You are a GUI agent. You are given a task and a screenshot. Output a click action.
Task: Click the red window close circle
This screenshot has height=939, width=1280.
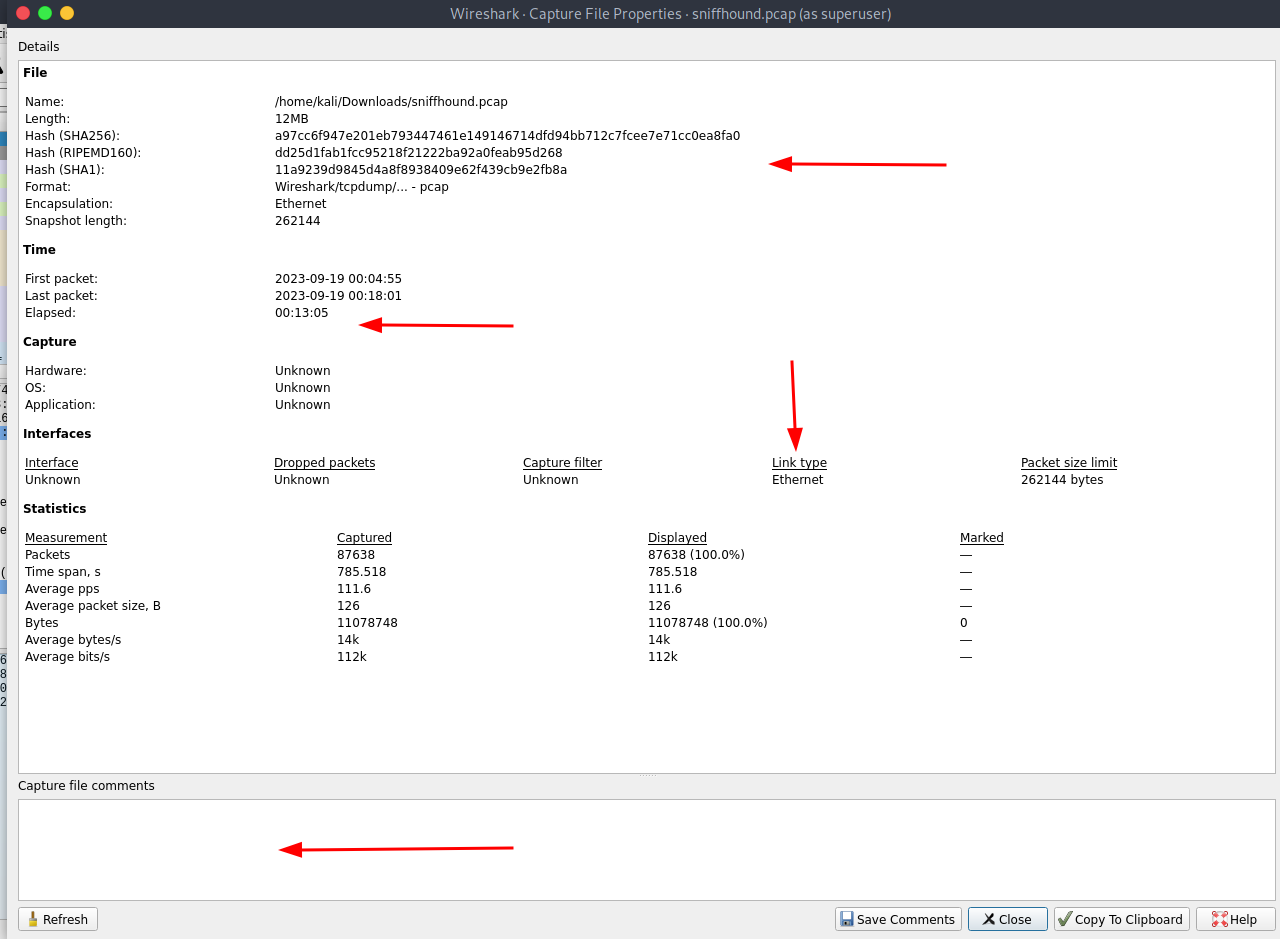coord(23,13)
